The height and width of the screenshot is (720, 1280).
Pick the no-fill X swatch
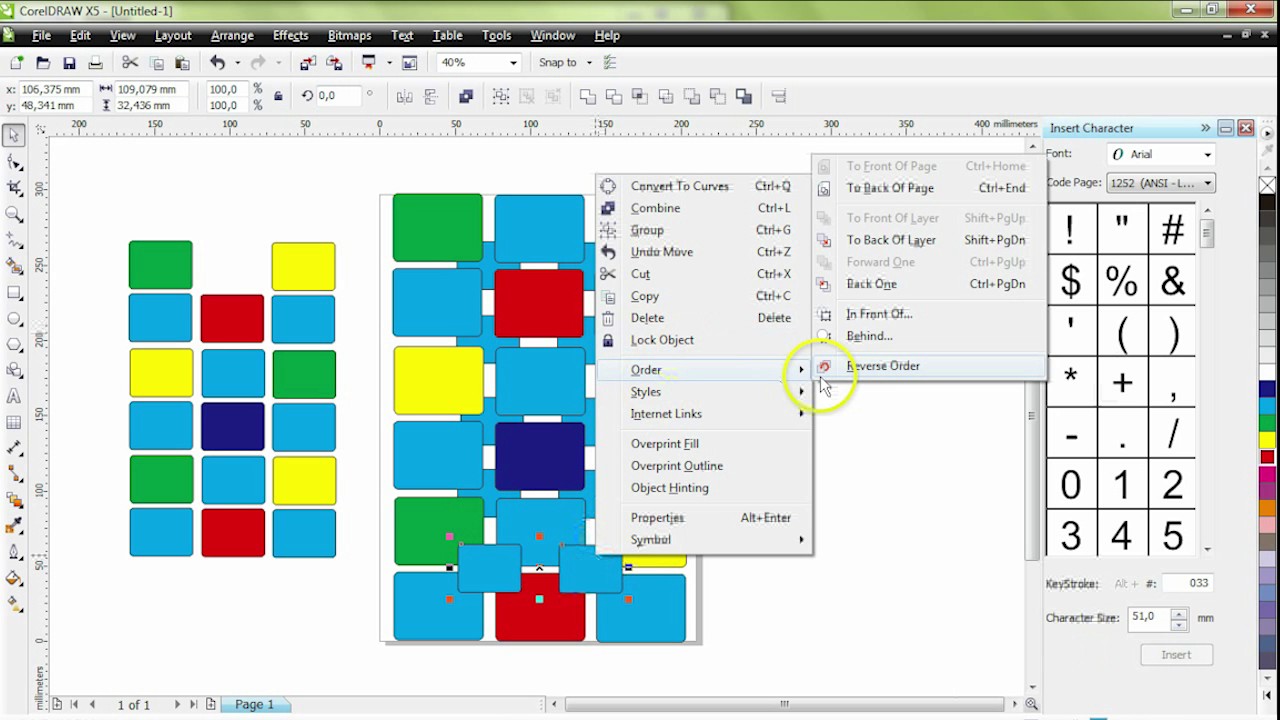click(1267, 186)
